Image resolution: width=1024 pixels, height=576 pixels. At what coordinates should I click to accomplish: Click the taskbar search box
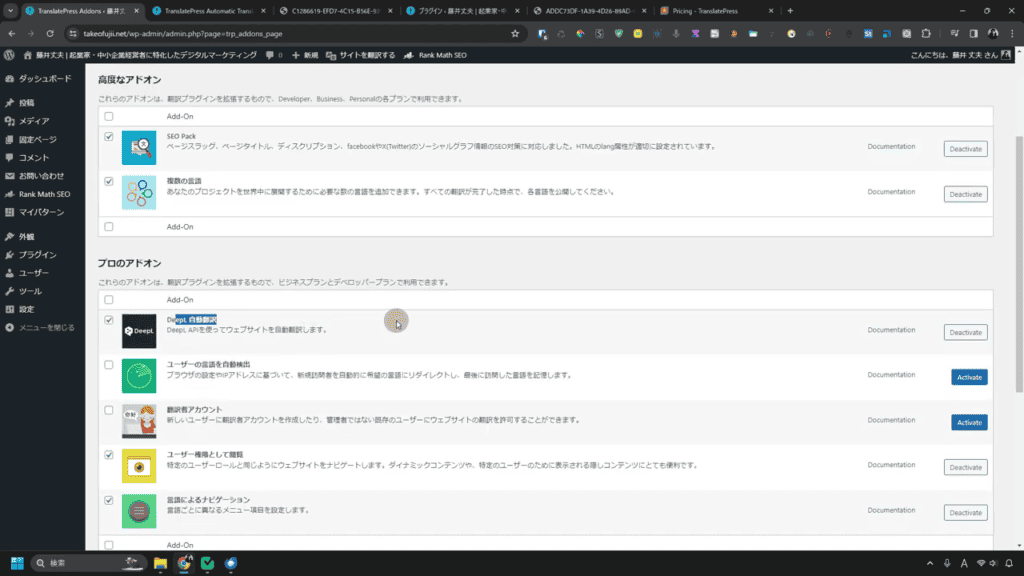click(x=89, y=563)
